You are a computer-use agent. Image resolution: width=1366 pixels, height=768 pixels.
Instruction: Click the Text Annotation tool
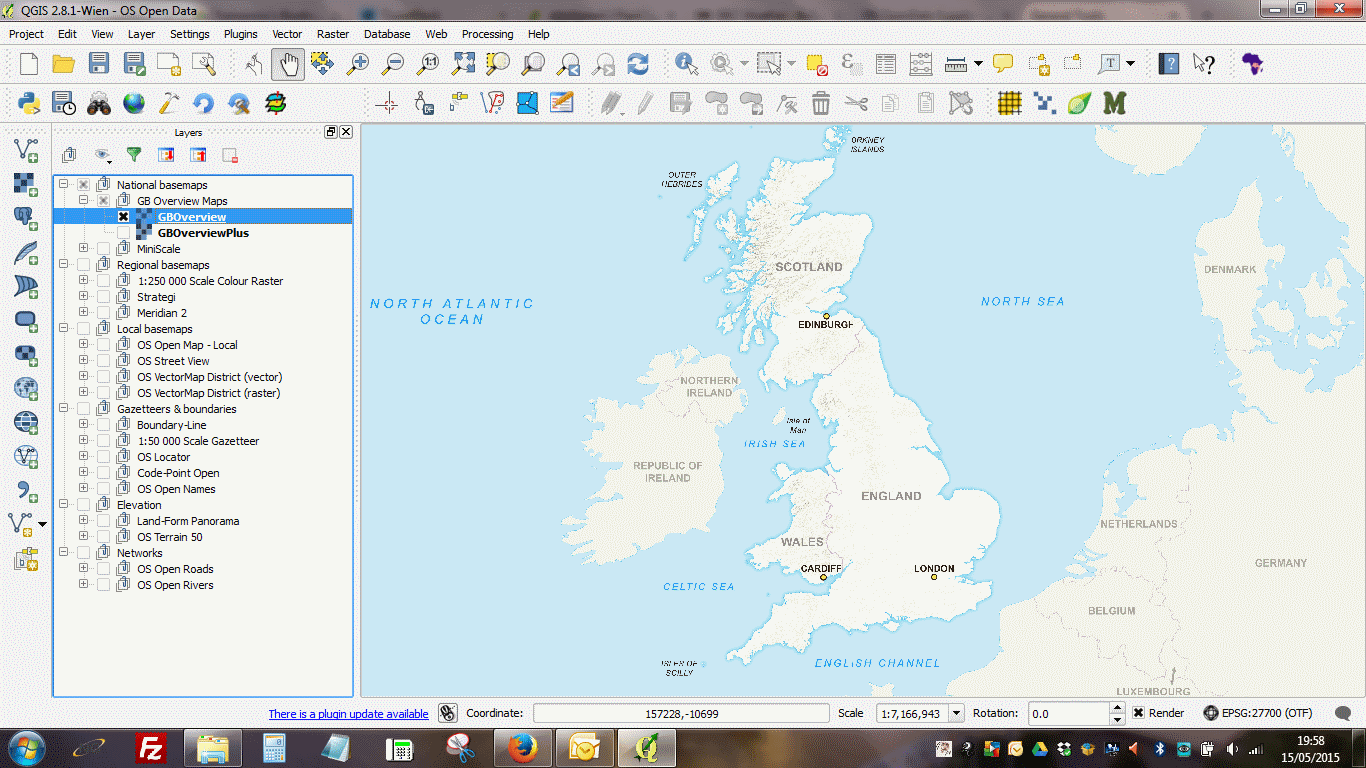point(1109,64)
